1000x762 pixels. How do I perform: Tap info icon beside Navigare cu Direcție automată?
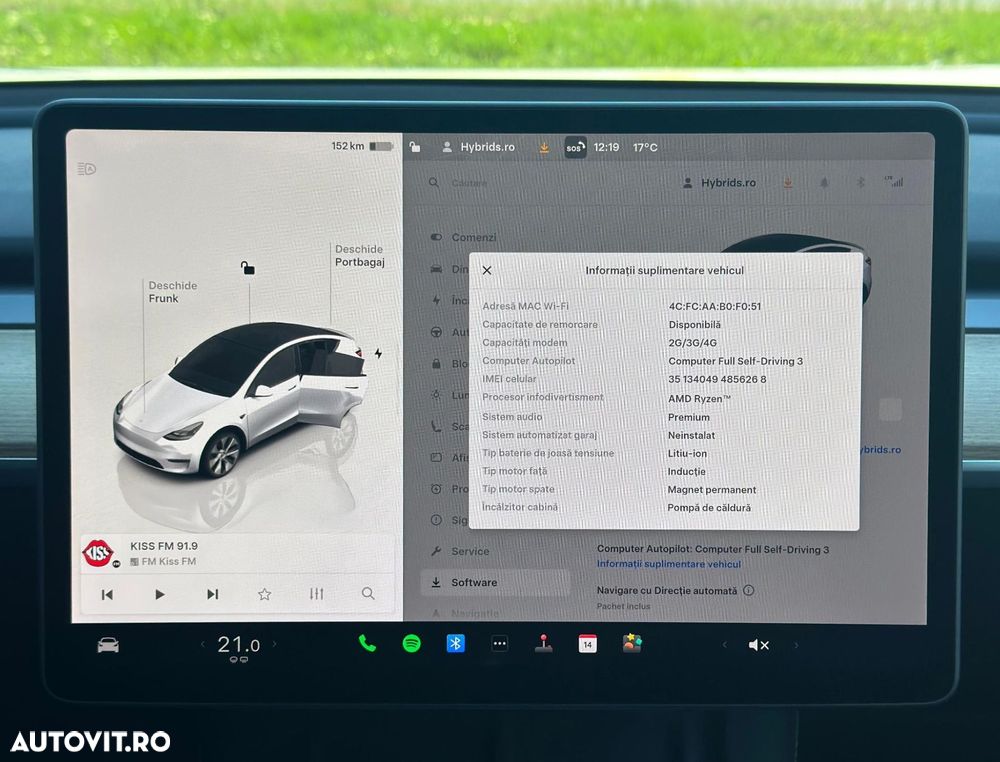coord(749,590)
